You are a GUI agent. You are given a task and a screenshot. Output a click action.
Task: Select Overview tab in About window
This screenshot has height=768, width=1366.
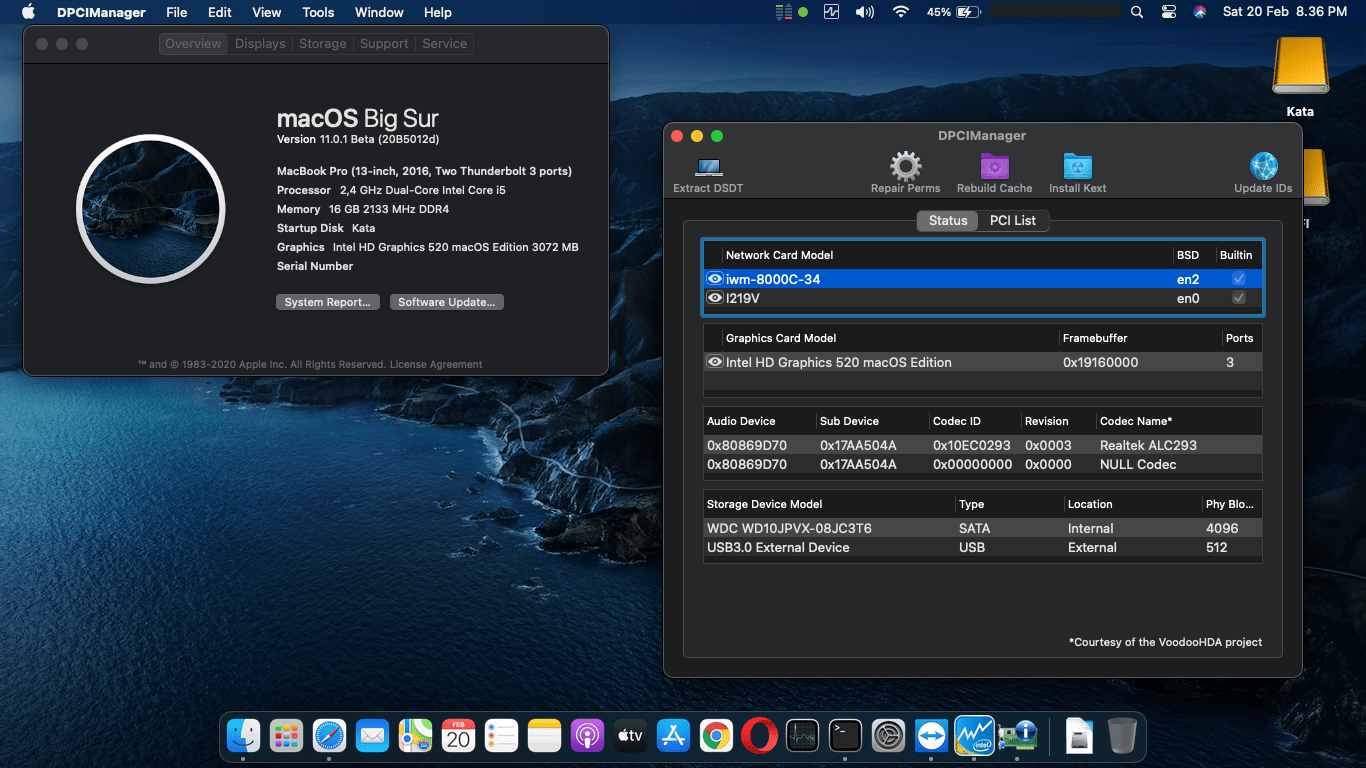point(193,44)
